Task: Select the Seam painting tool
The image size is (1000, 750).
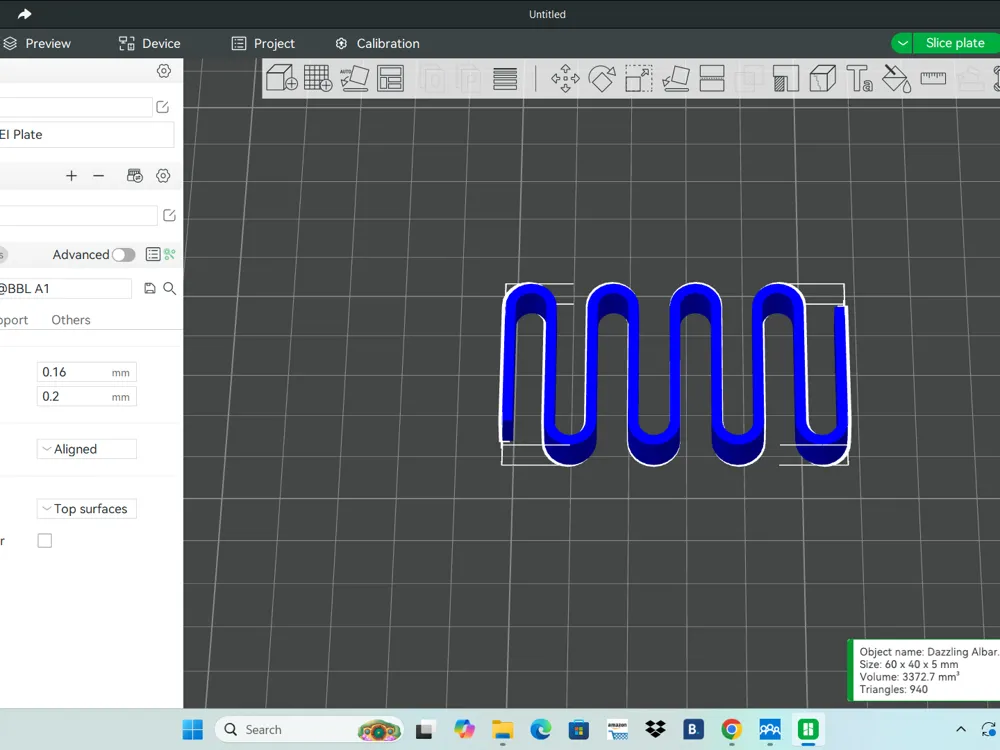Action: point(823,78)
